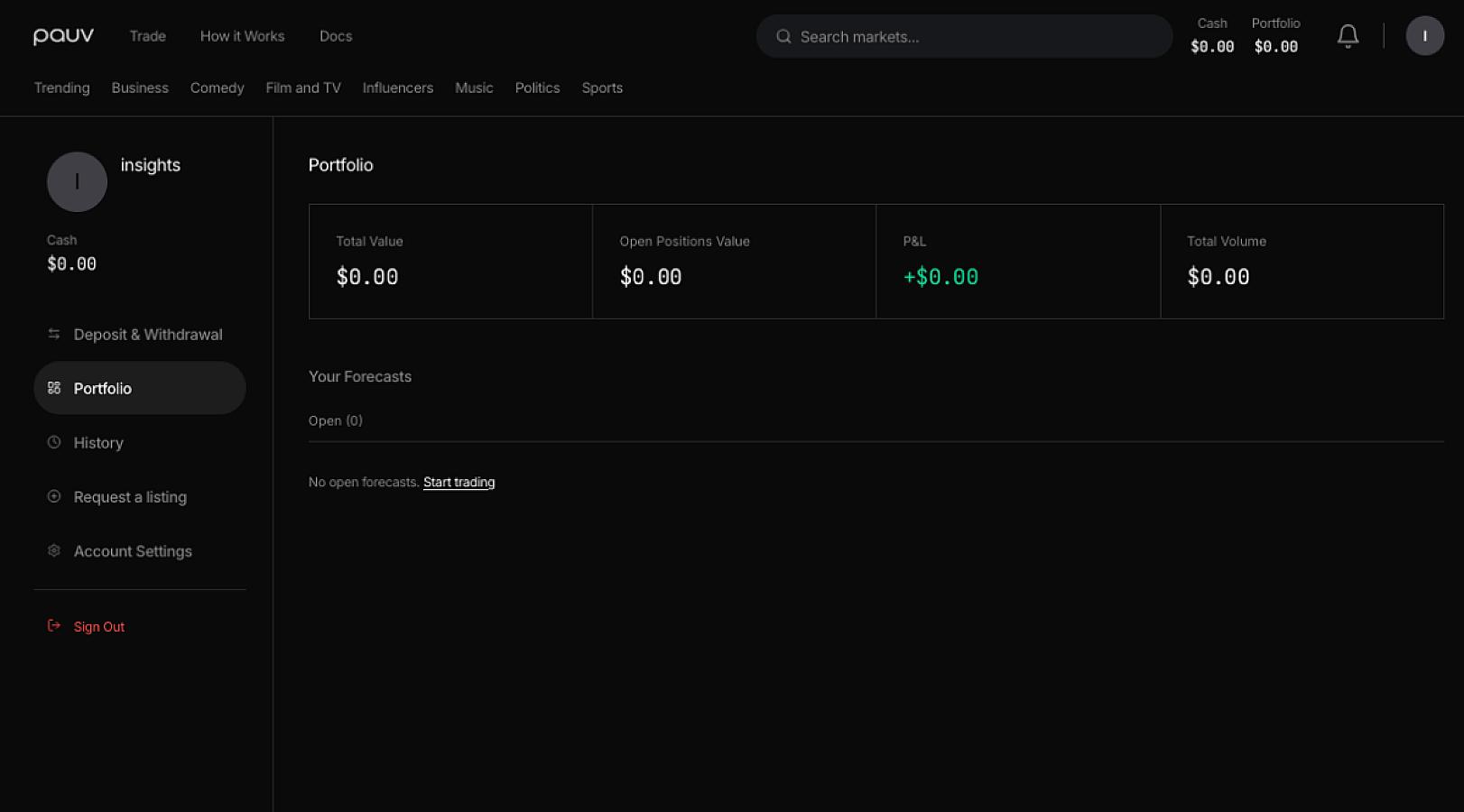Open the Portfolio sidebar item
Image resolution: width=1464 pixels, height=812 pixels.
pos(140,388)
